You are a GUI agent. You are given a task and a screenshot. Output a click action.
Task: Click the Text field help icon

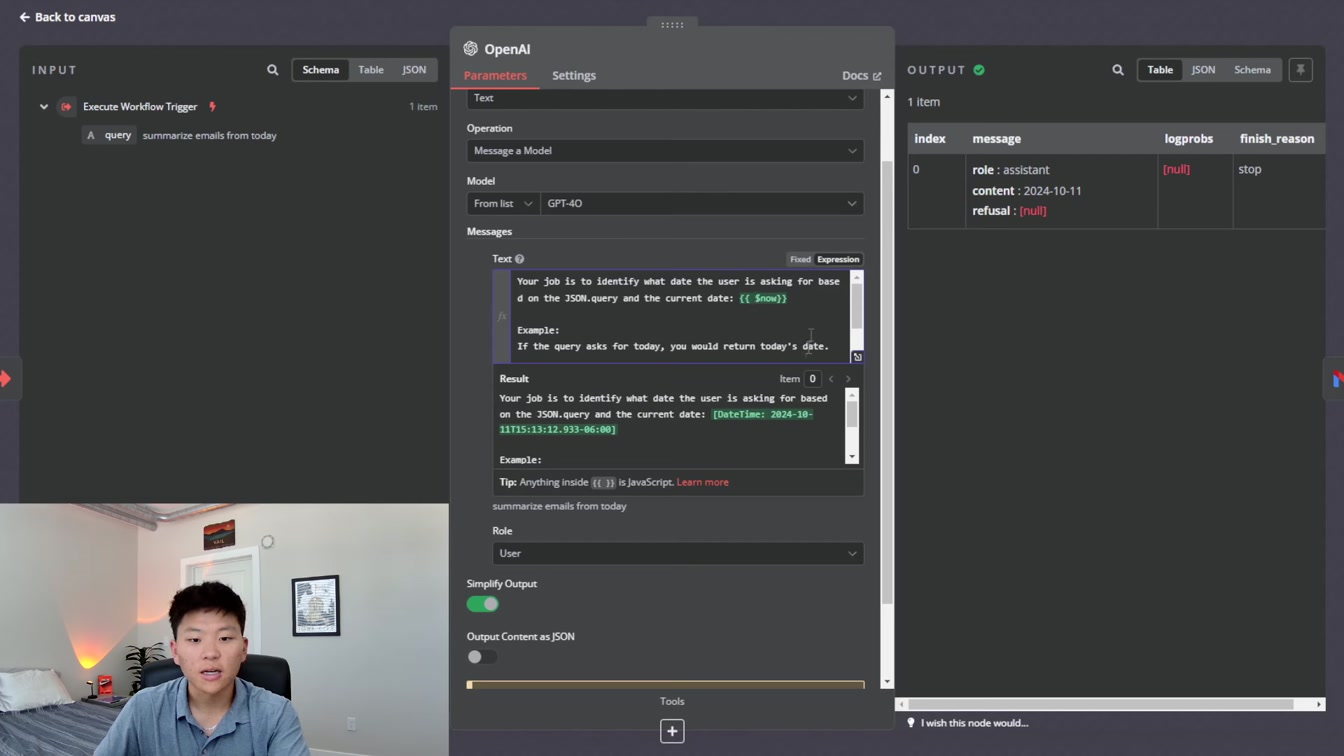click(x=520, y=259)
